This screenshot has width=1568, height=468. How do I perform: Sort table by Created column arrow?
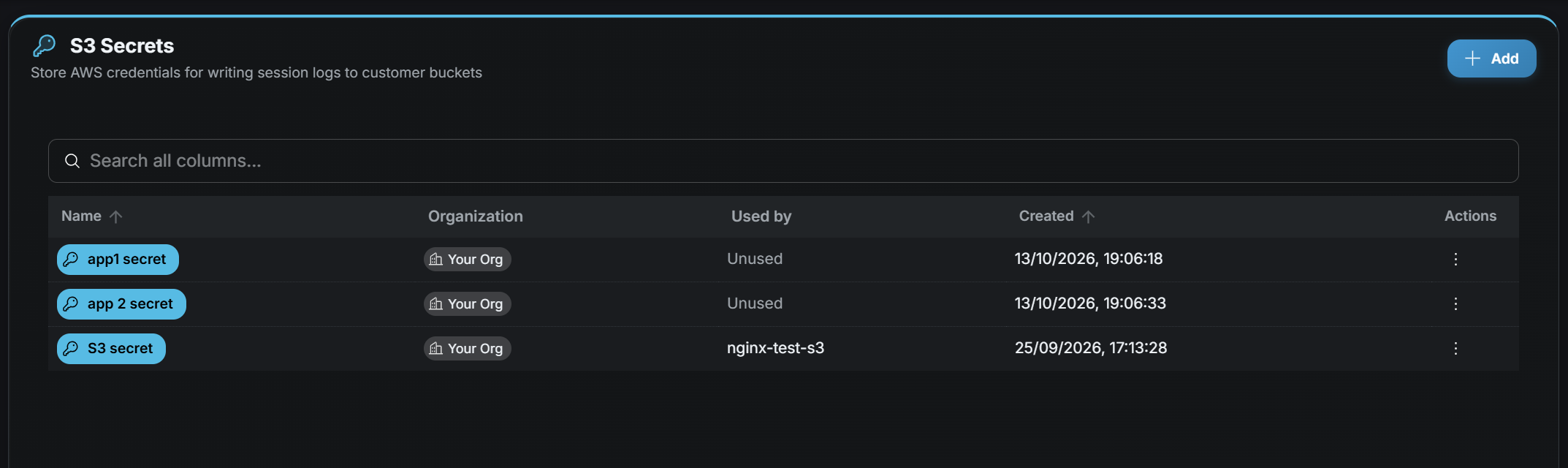pyautogui.click(x=1088, y=216)
